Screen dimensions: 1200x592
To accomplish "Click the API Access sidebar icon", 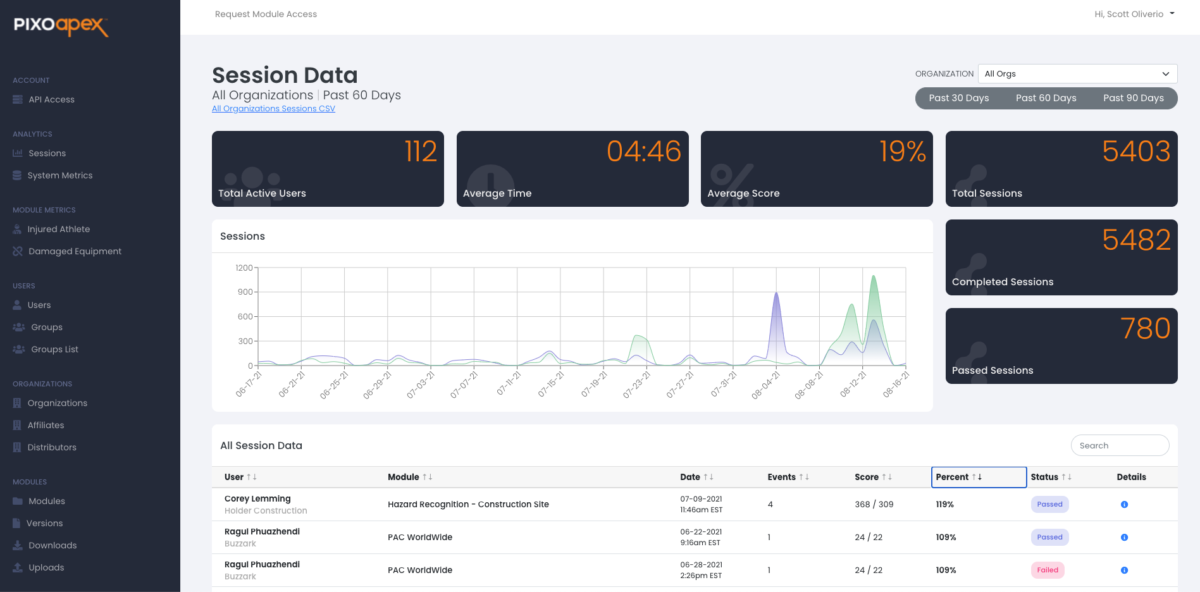I will [x=17, y=100].
